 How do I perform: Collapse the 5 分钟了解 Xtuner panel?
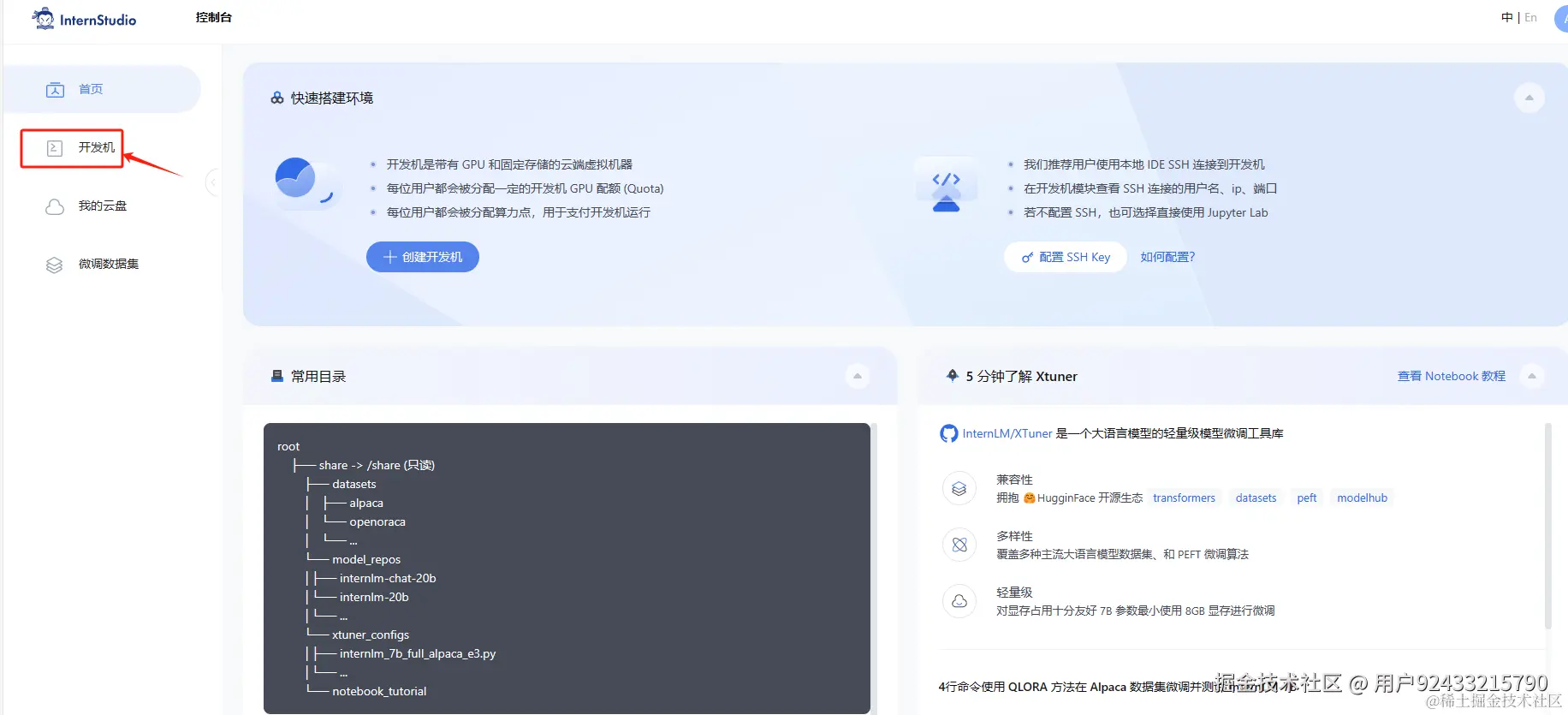pos(1531,376)
